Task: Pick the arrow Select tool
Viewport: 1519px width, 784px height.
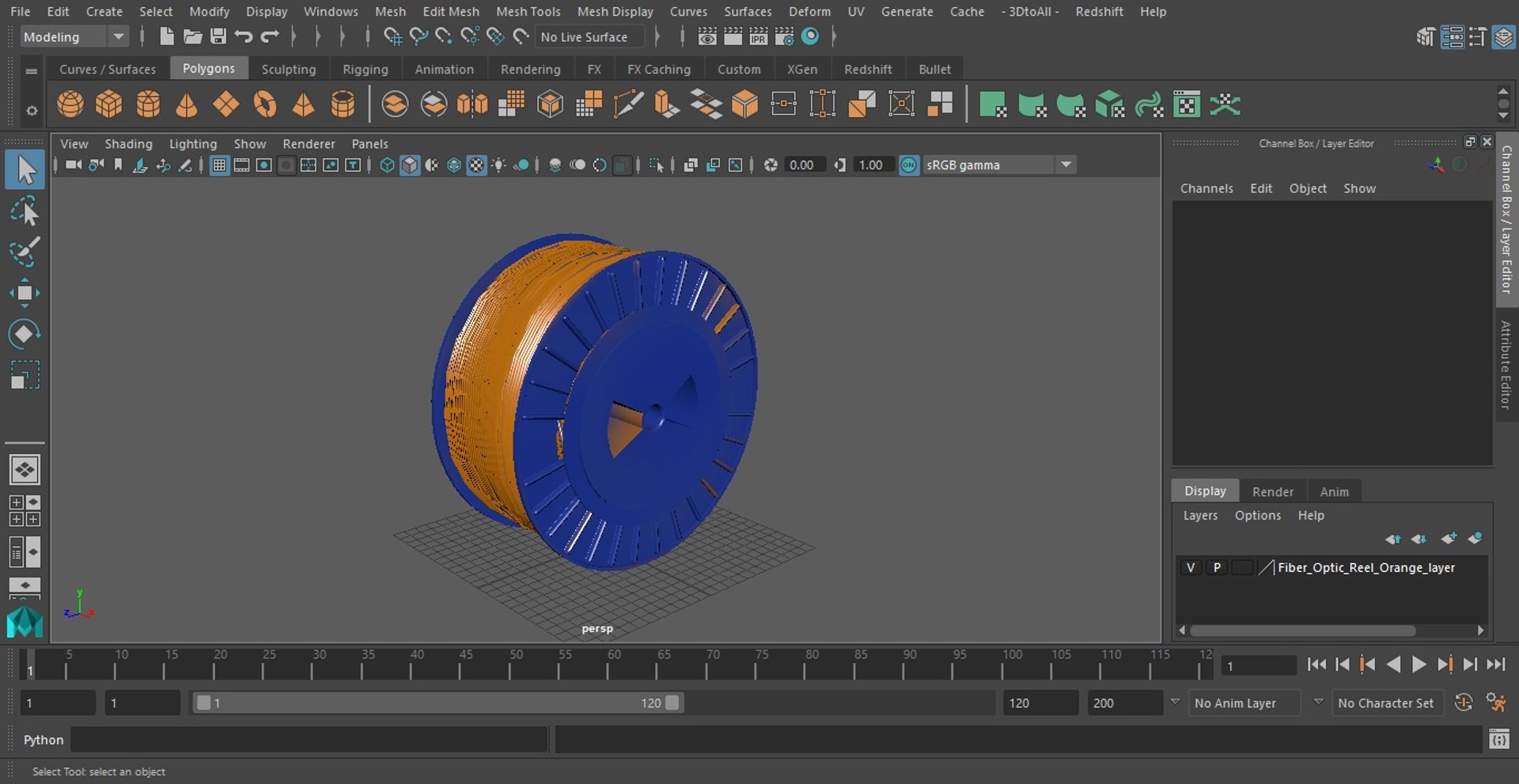Action: click(x=25, y=170)
